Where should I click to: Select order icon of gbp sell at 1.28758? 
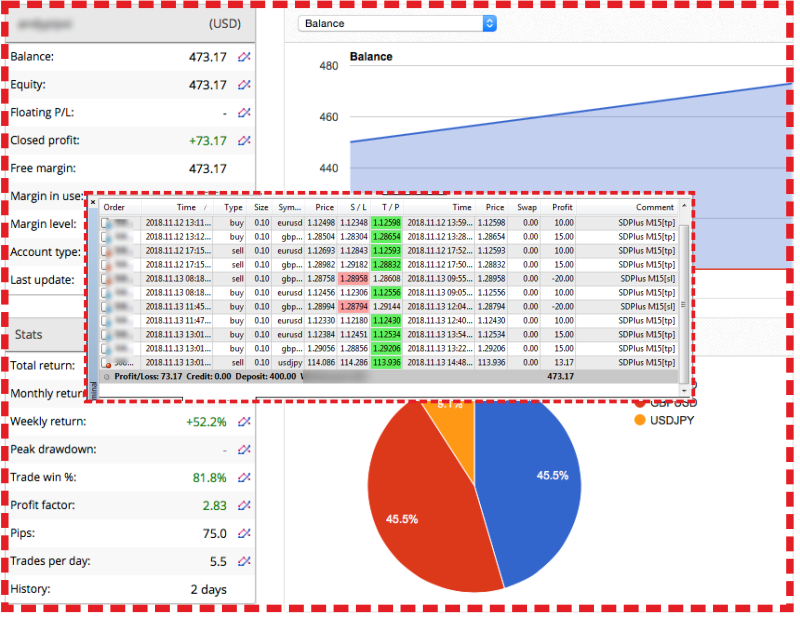tap(106, 279)
